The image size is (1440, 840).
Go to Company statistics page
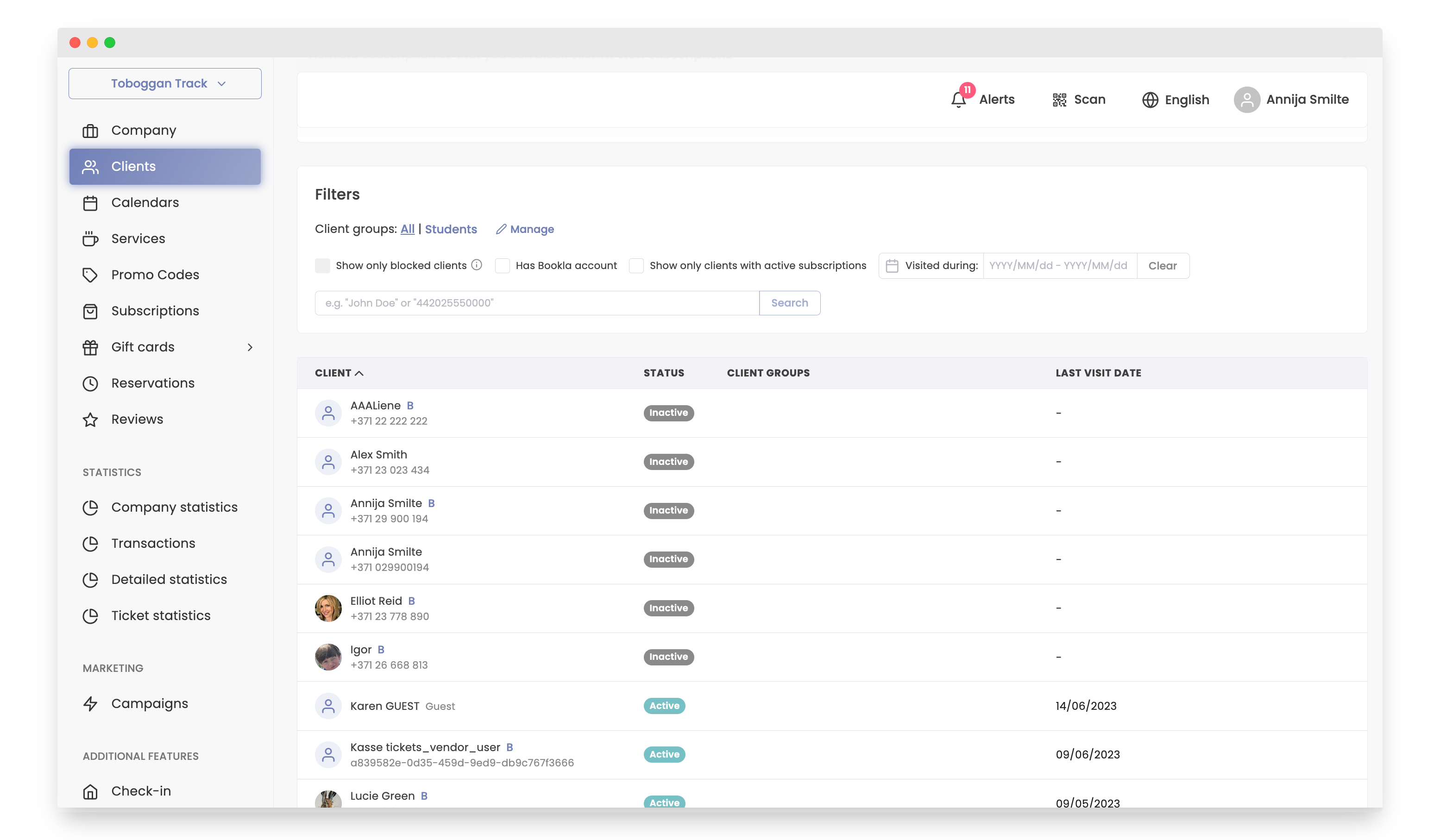(x=174, y=508)
